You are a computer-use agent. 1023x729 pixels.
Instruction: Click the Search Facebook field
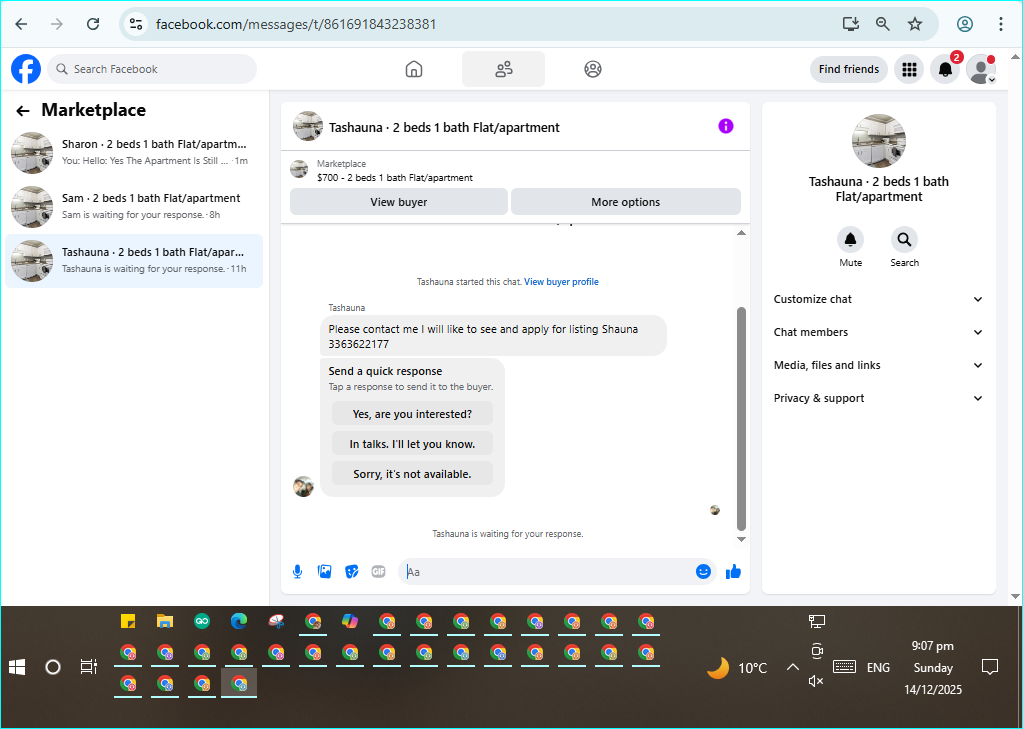(x=152, y=69)
